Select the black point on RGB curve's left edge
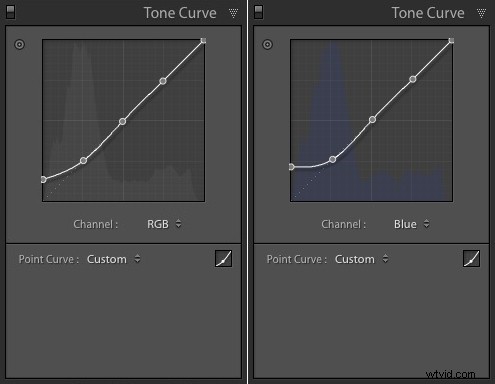 (43, 180)
